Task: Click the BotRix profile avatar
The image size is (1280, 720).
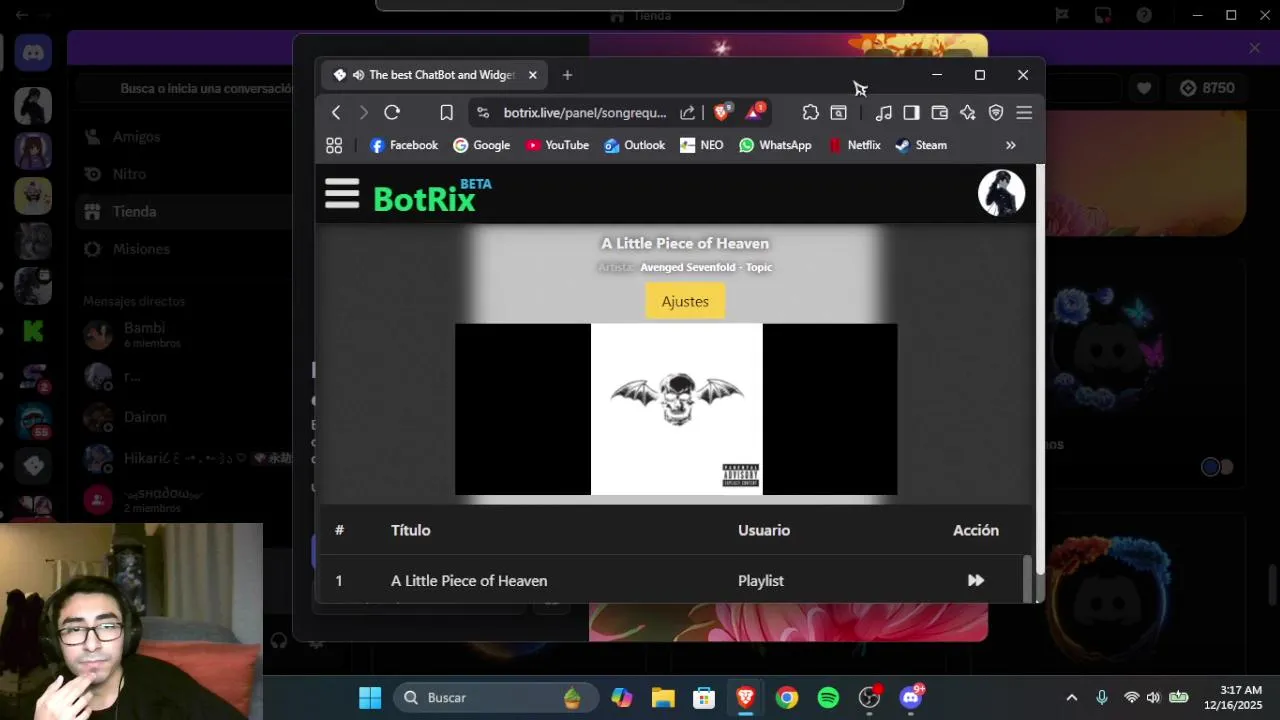Action: (1001, 194)
